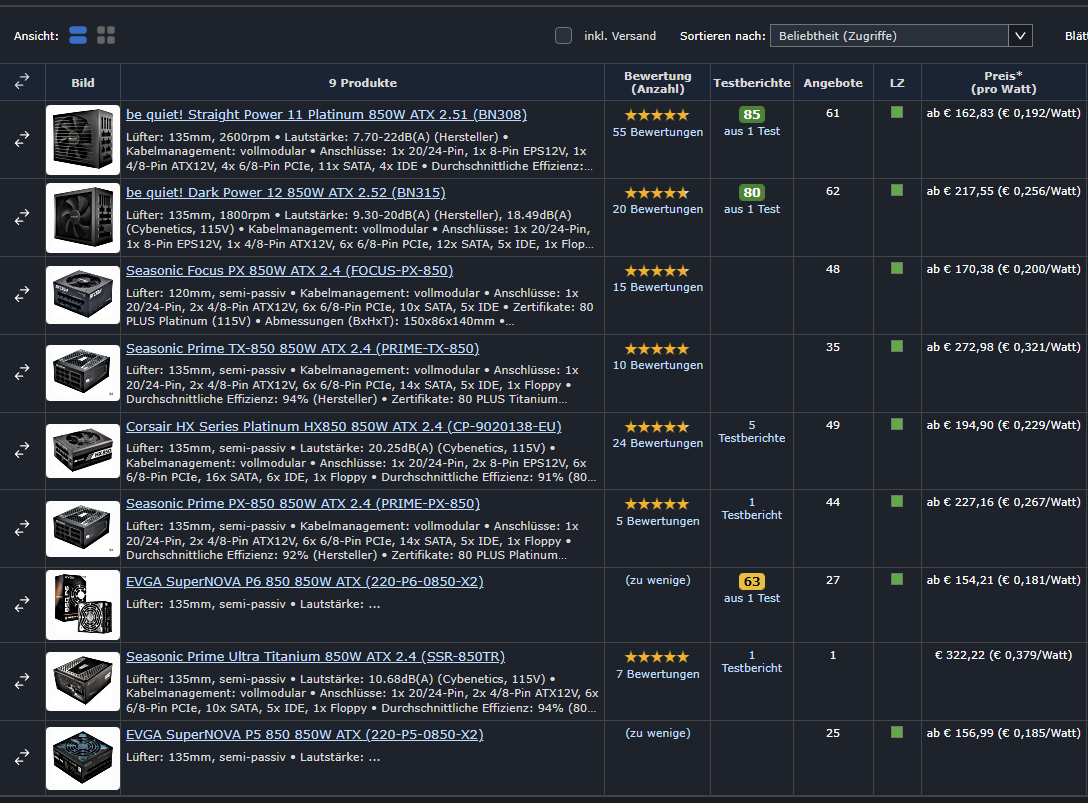Open be quiet! Straight Power 11 Platinum link
Viewport: 1088px width, 803px height.
tap(326, 115)
